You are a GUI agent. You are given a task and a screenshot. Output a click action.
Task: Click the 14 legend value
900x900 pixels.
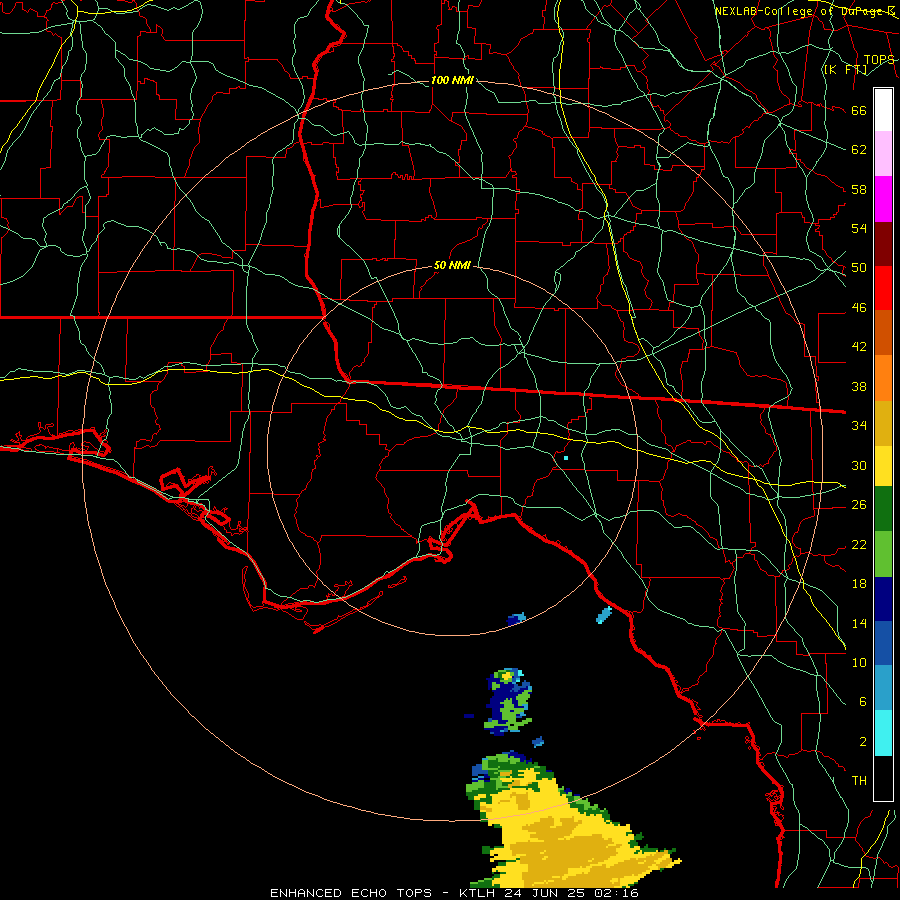pyautogui.click(x=859, y=623)
